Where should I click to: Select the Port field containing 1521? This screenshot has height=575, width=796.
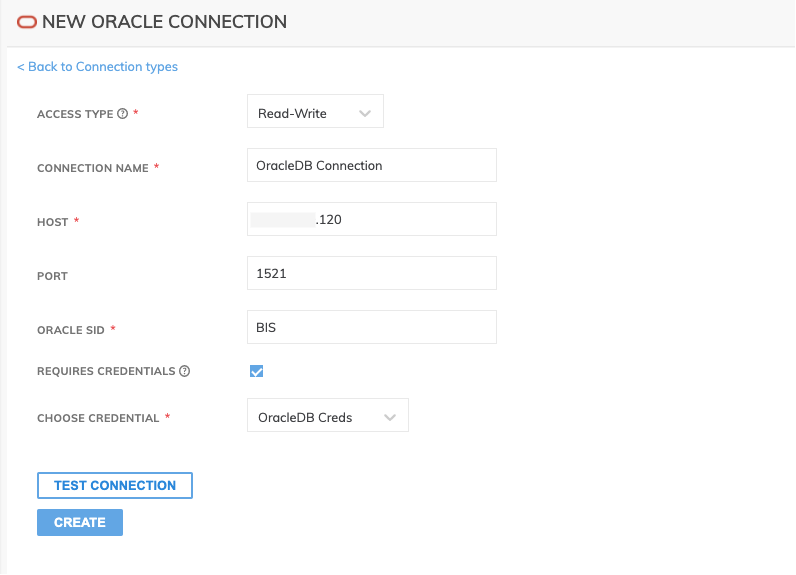click(372, 273)
